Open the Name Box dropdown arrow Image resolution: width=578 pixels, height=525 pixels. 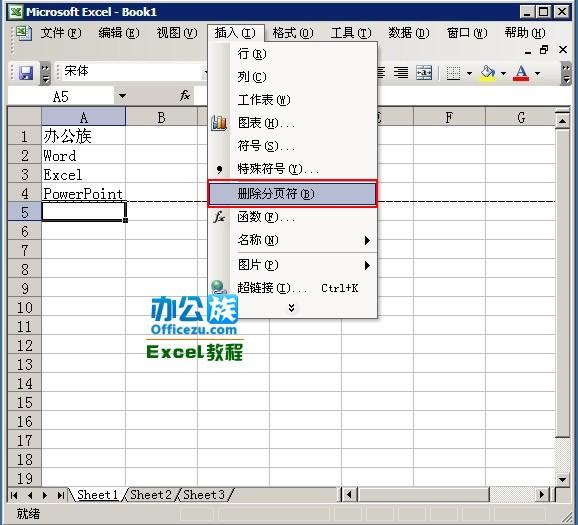coord(122,96)
